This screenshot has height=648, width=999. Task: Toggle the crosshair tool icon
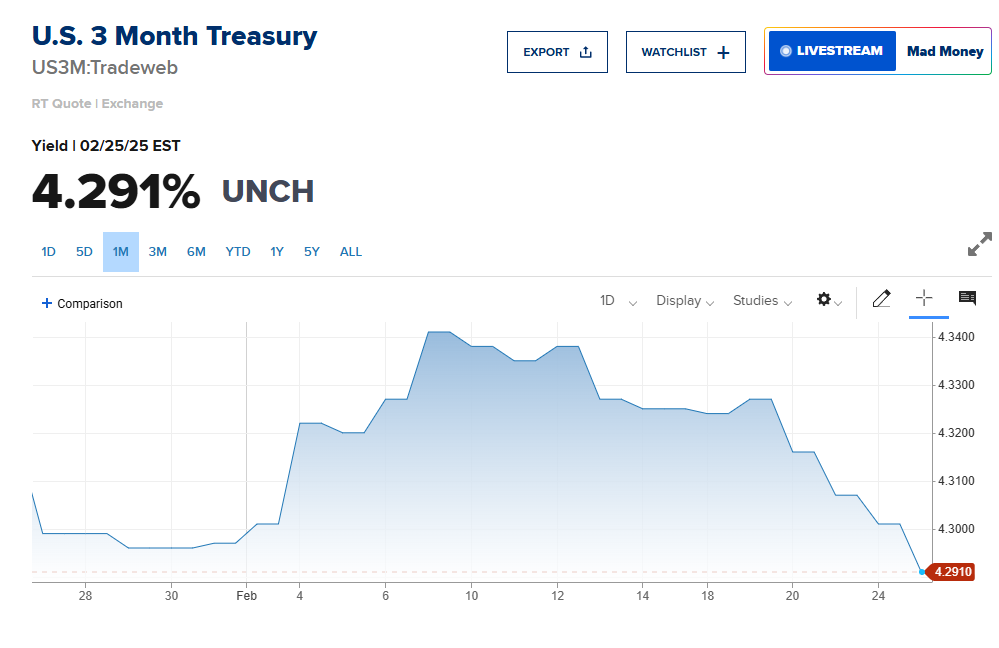[924, 298]
